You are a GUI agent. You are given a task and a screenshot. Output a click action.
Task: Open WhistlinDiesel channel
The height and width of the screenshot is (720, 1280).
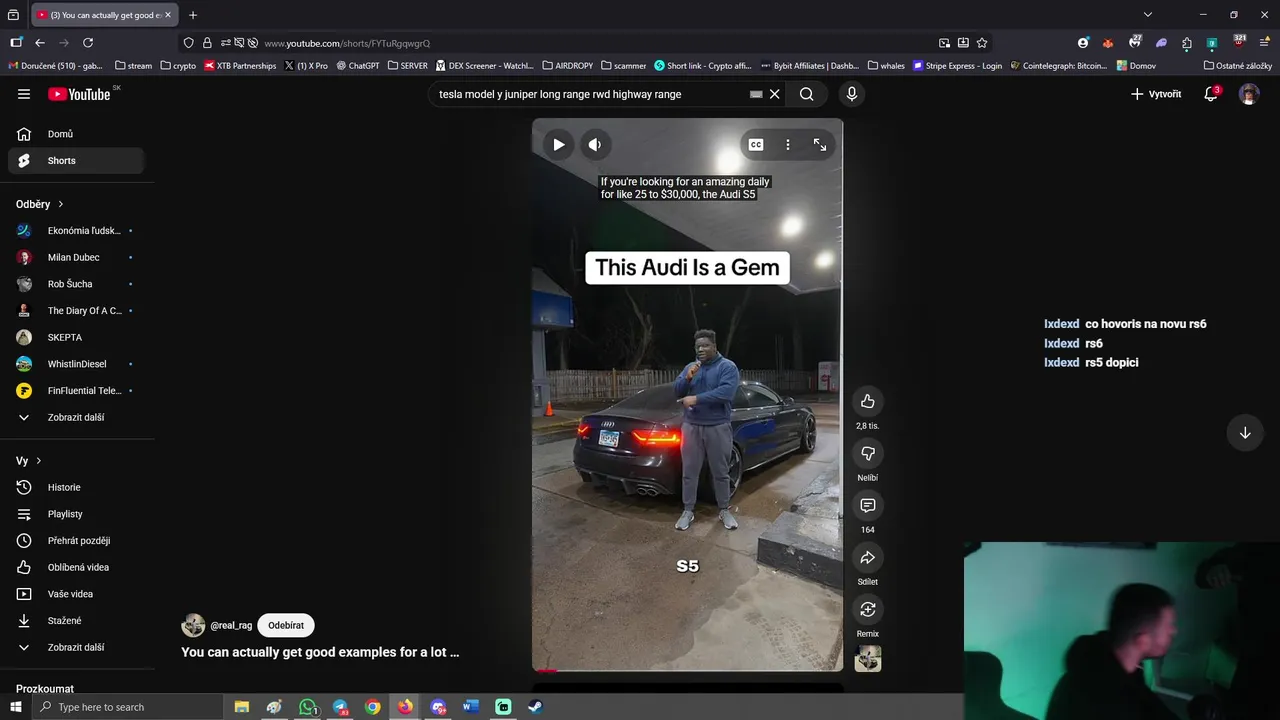(x=76, y=364)
